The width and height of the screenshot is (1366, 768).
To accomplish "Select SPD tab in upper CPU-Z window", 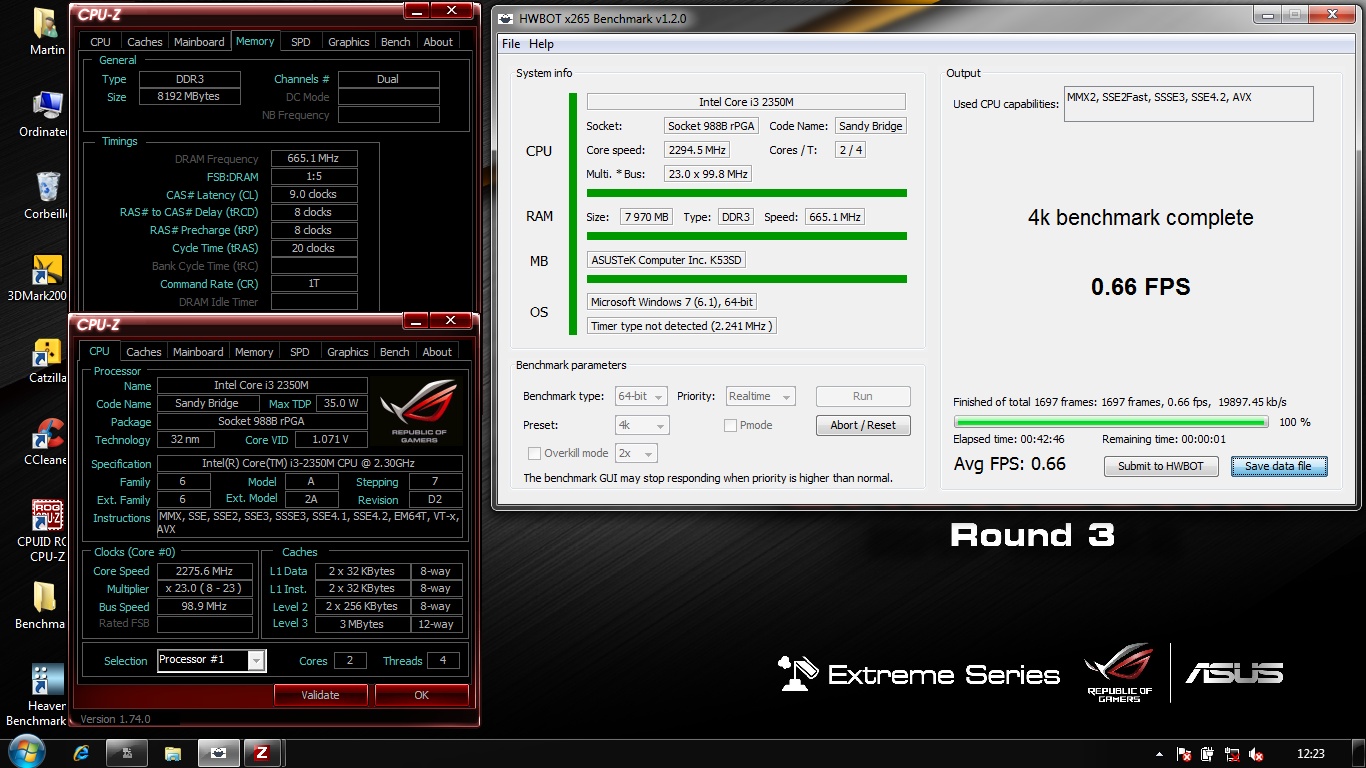I will coord(300,42).
